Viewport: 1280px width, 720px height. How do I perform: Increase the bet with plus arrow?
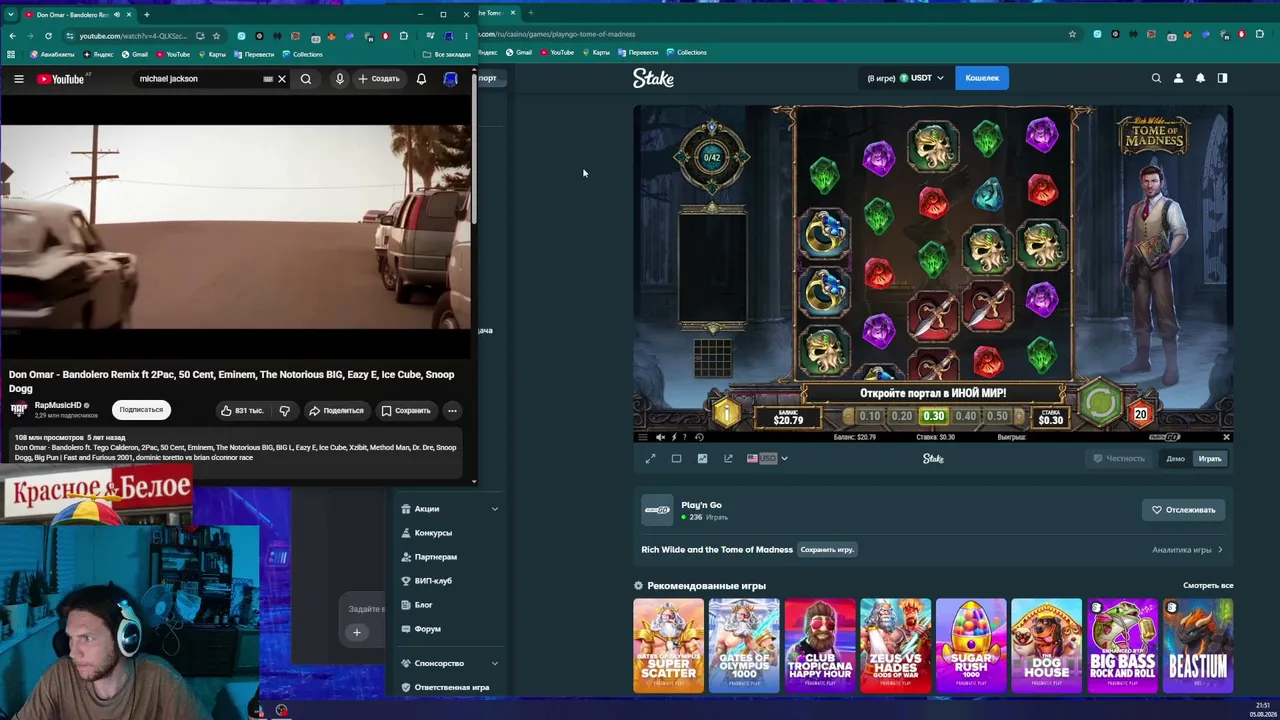[1020, 416]
